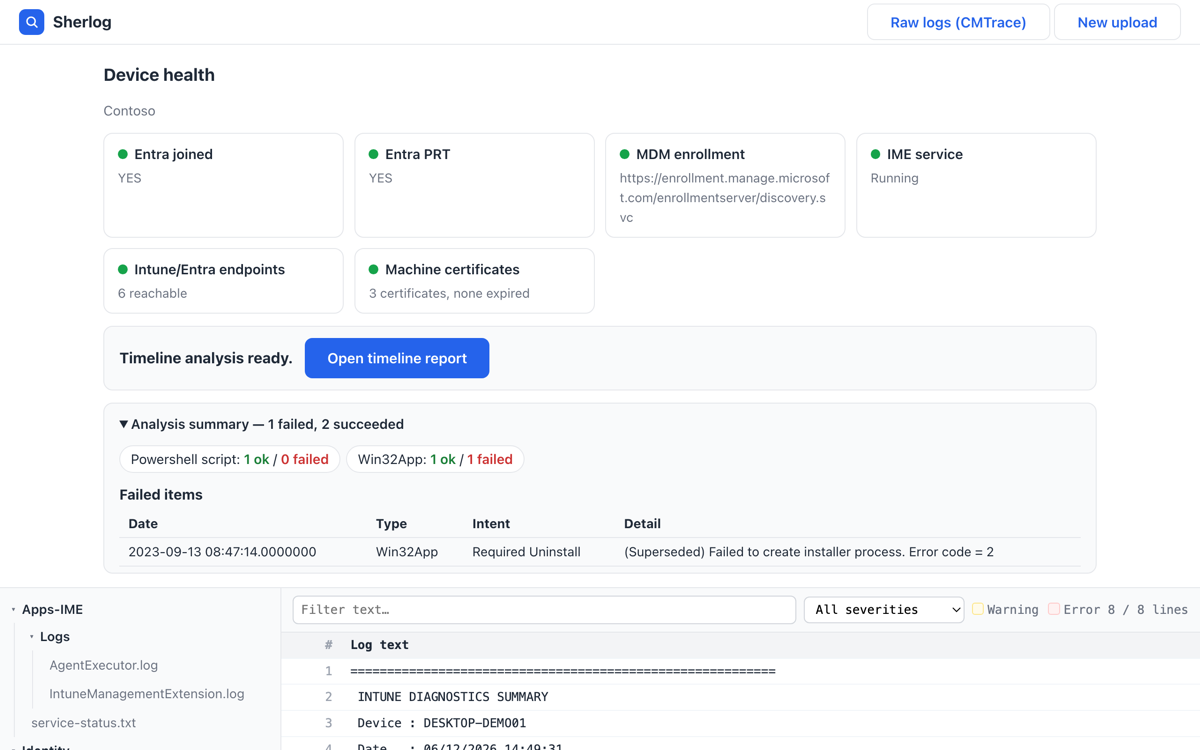The width and height of the screenshot is (1200, 750).
Task: Toggle the Error severity checkbox
Action: 1054,608
